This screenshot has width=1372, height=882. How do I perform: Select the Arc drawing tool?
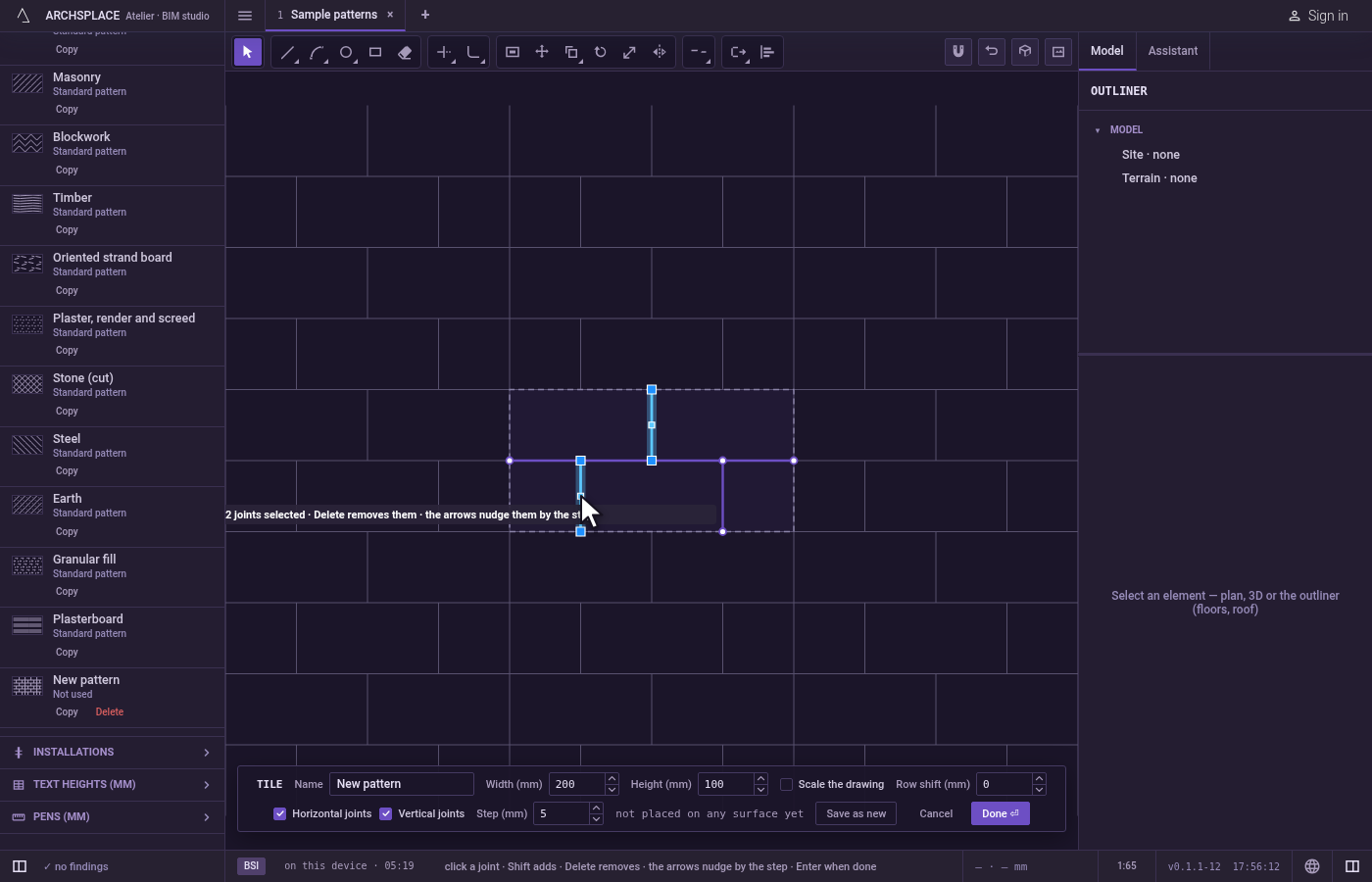pyautogui.click(x=317, y=52)
